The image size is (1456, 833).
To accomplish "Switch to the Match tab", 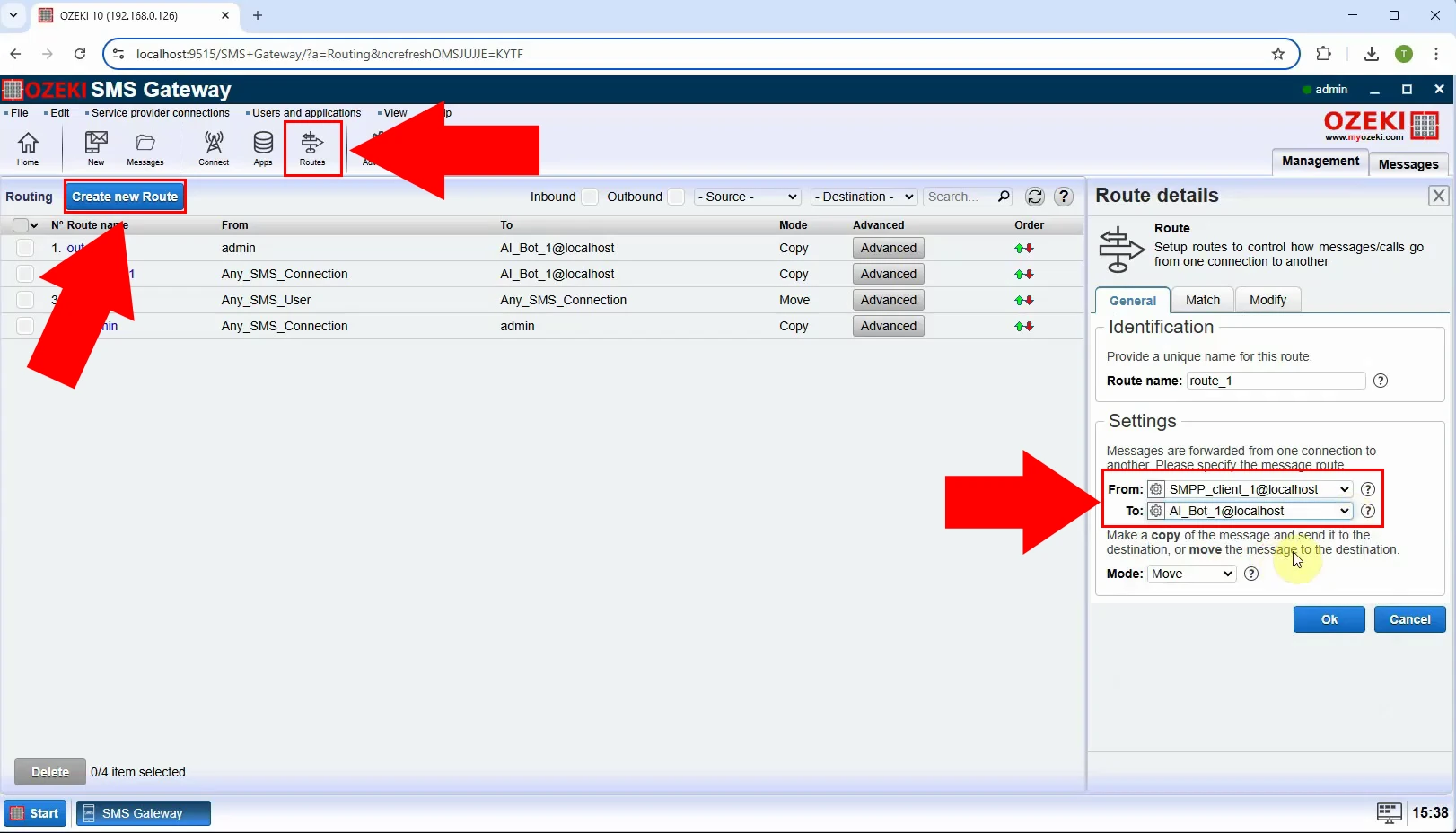I will point(1202,300).
